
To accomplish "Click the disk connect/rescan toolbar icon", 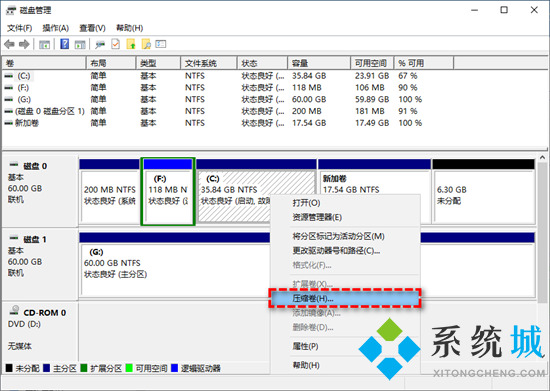I will click(x=100, y=44).
